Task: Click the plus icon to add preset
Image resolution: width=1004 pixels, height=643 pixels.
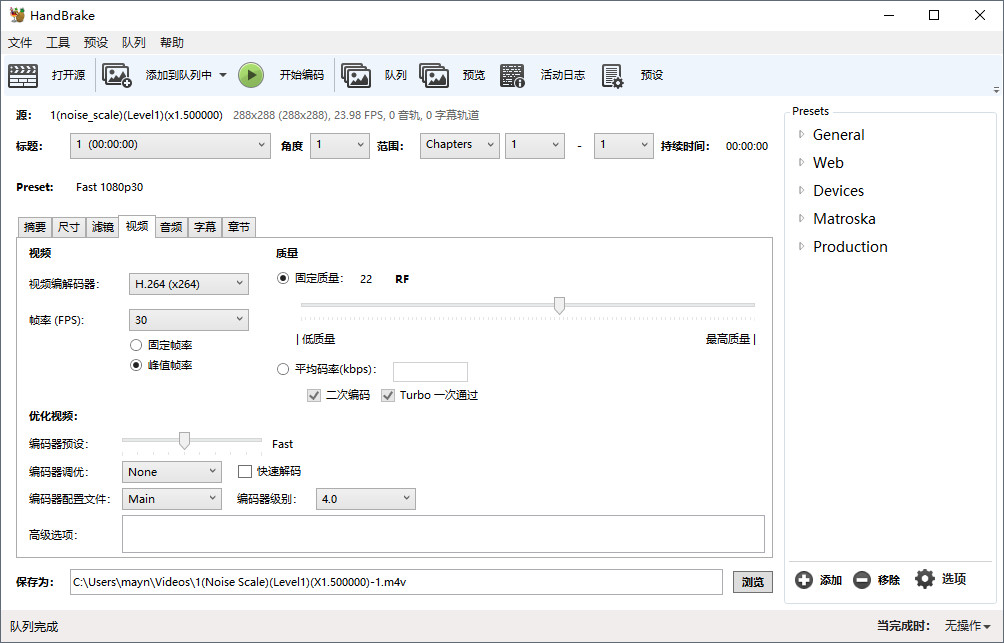Action: pos(804,580)
